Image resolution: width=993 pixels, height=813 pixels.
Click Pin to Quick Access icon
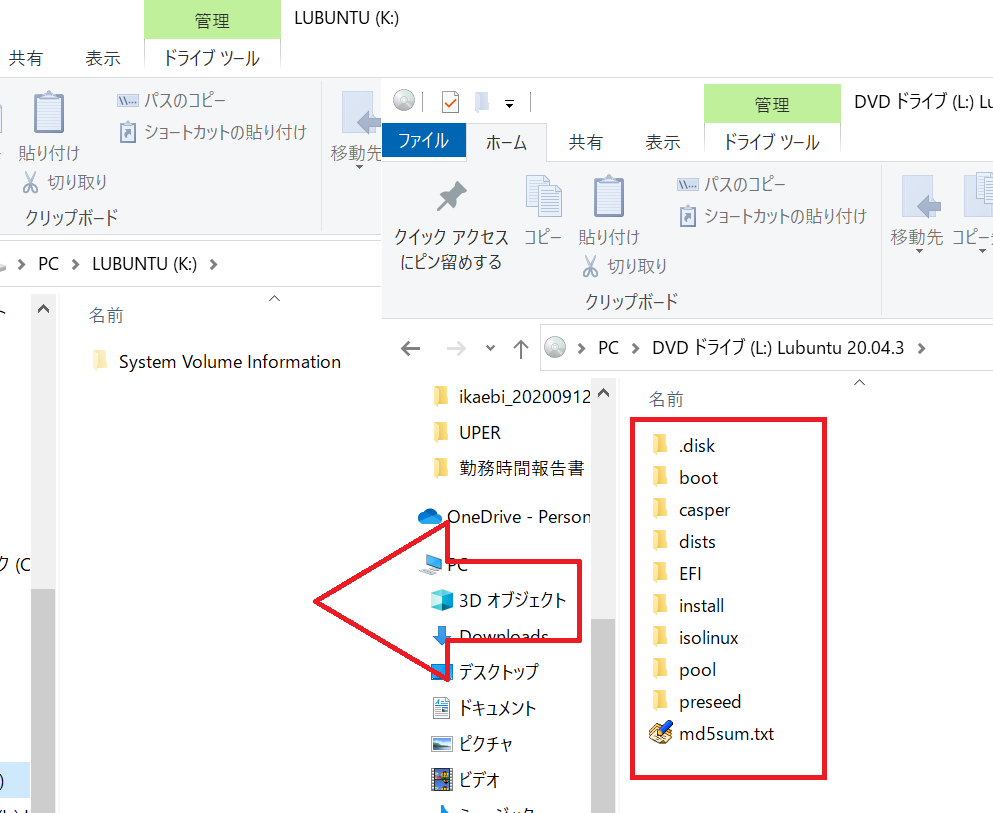click(452, 196)
